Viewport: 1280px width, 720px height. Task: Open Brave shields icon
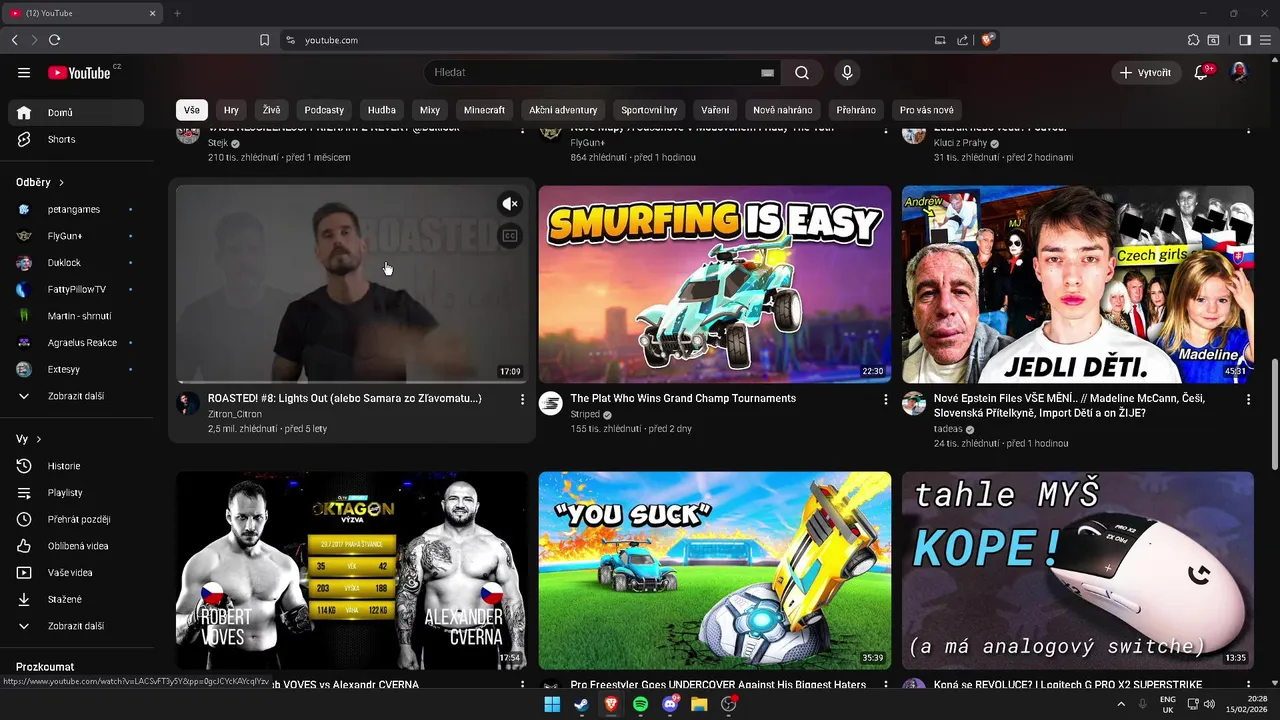pos(987,40)
